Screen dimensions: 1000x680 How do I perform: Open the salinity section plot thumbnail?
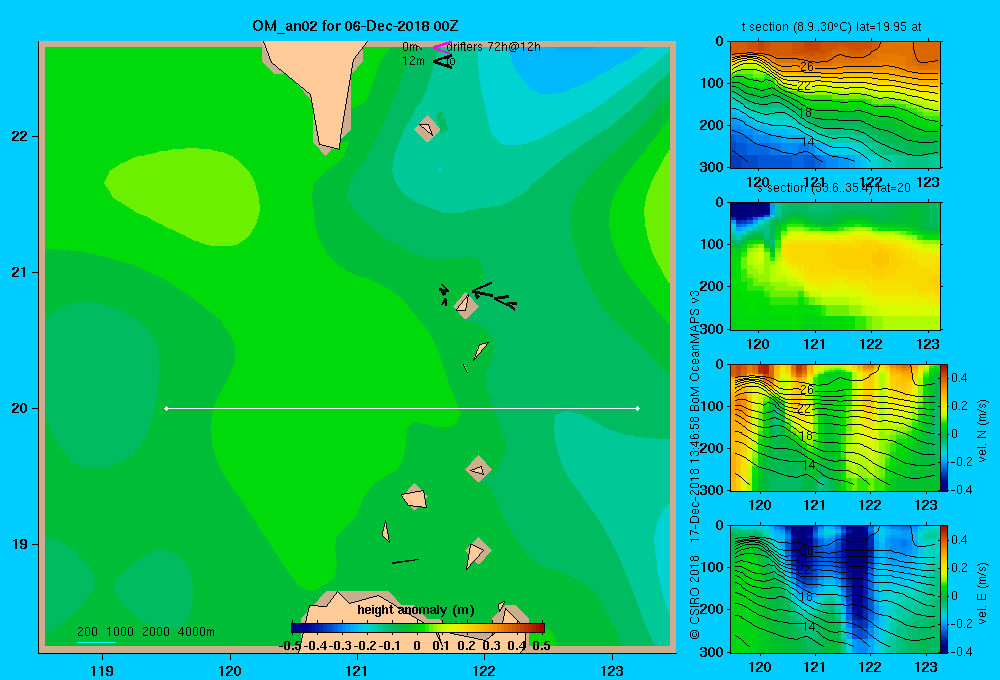point(835,266)
